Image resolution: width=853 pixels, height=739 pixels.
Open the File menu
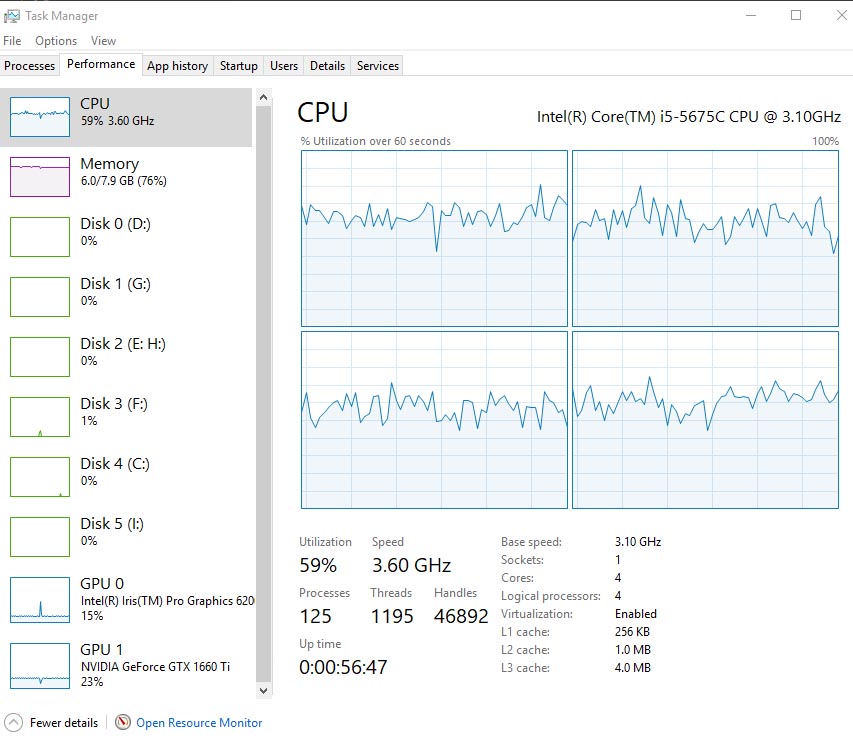click(12, 41)
